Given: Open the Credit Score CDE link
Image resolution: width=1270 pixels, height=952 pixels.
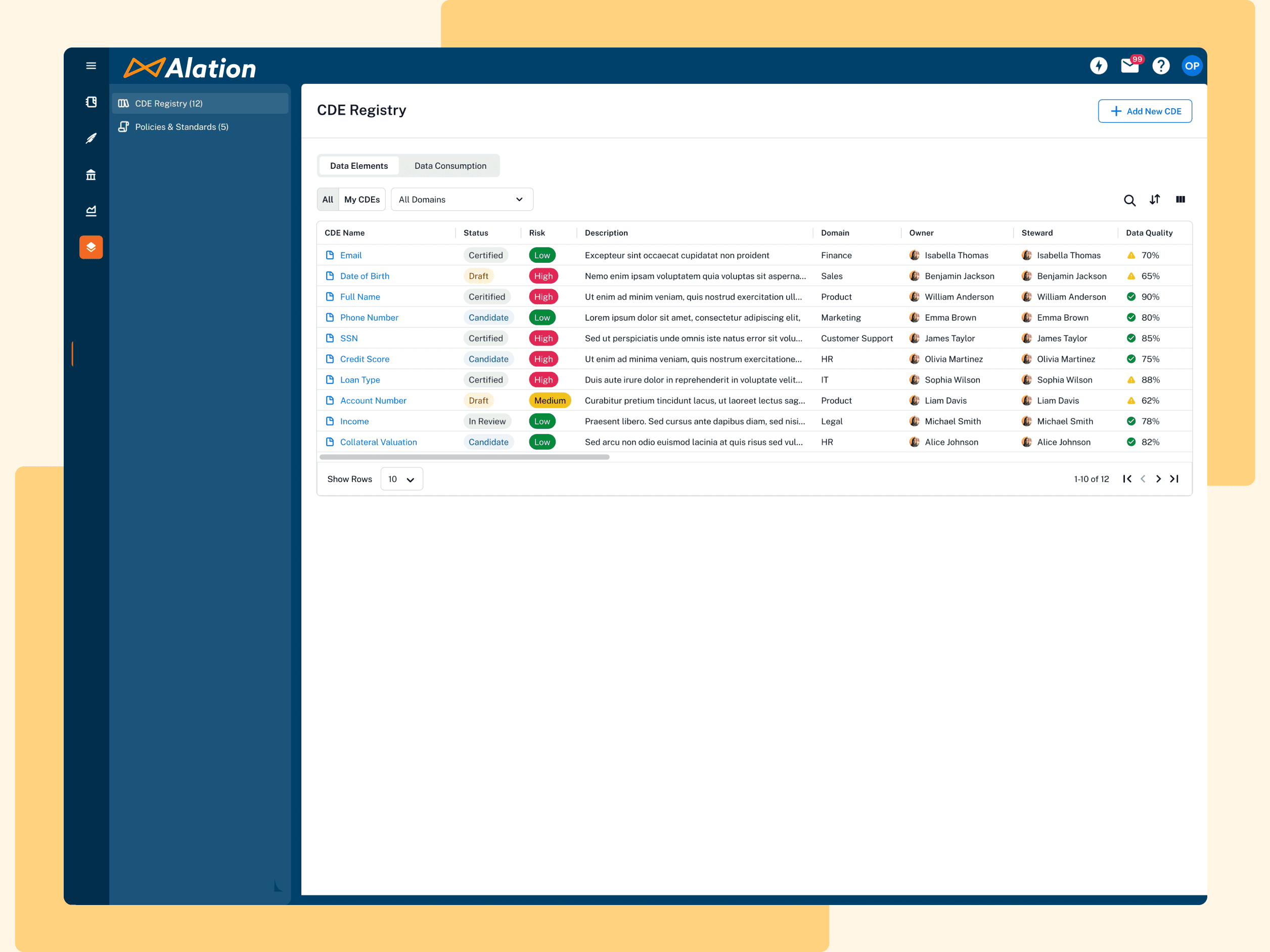Looking at the screenshot, I should (365, 359).
